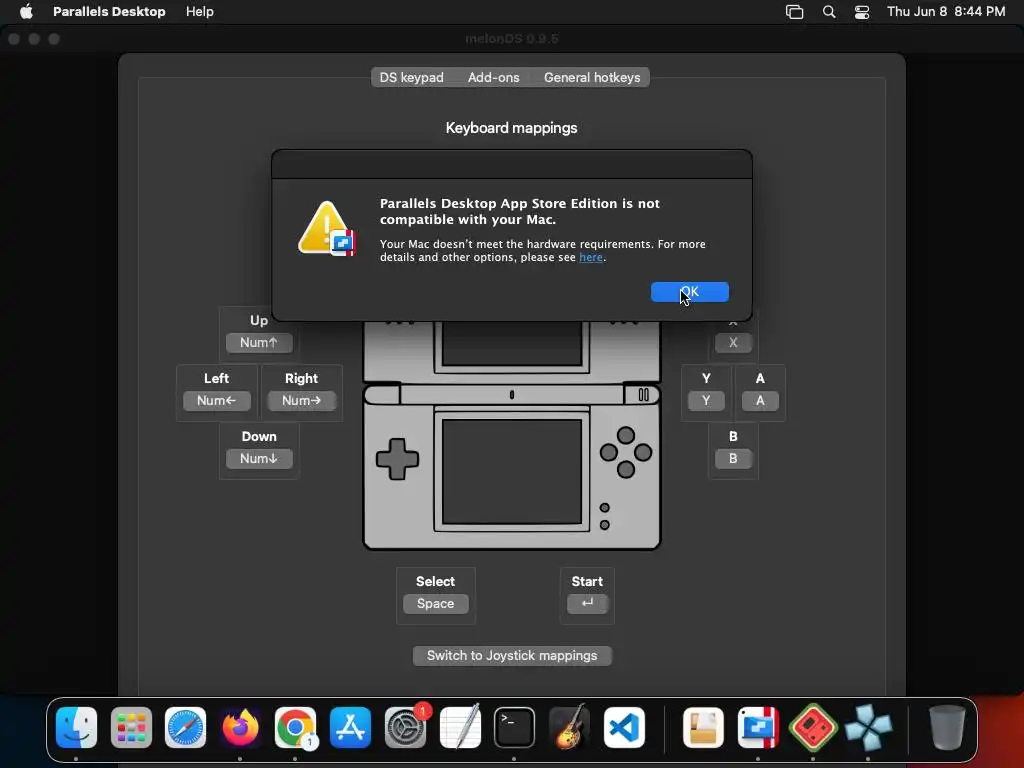Screen dimensions: 1024x768
Task: Click the A key mapping button
Action: pos(760,400)
